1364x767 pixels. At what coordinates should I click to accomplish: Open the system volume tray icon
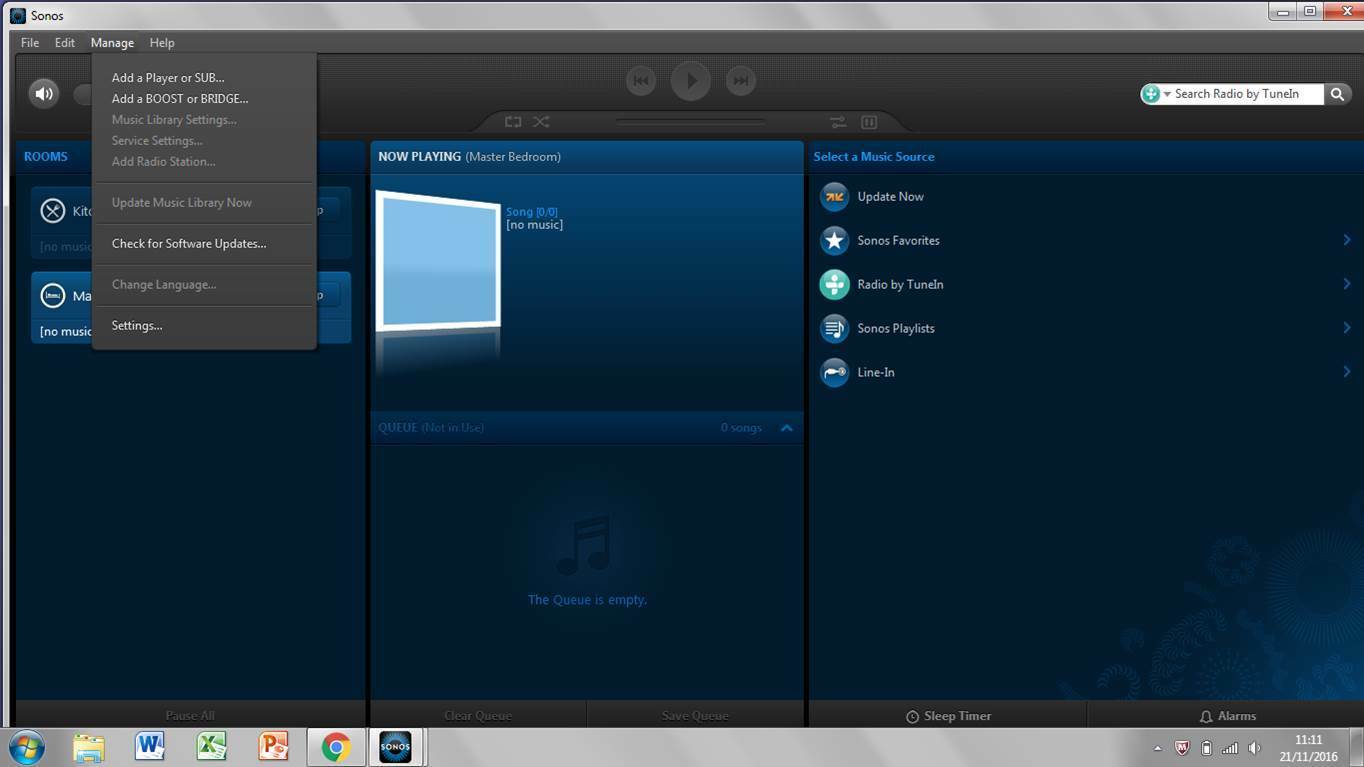pyautogui.click(x=1255, y=748)
